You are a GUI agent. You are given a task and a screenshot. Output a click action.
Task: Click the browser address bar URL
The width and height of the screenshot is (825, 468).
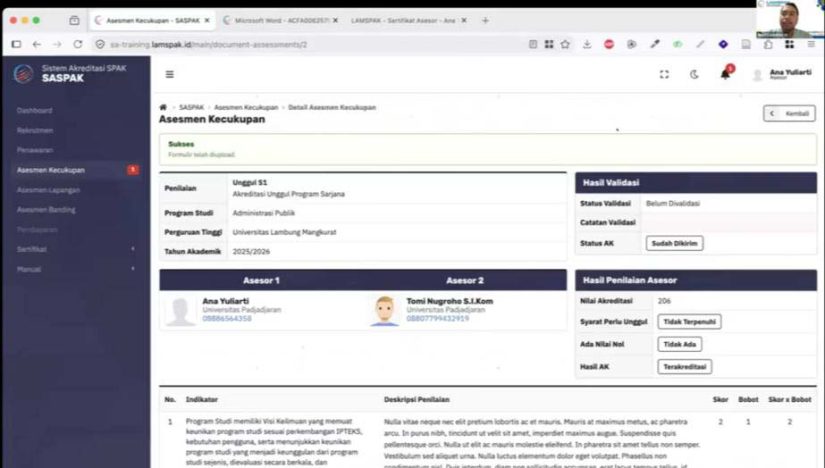(208, 44)
